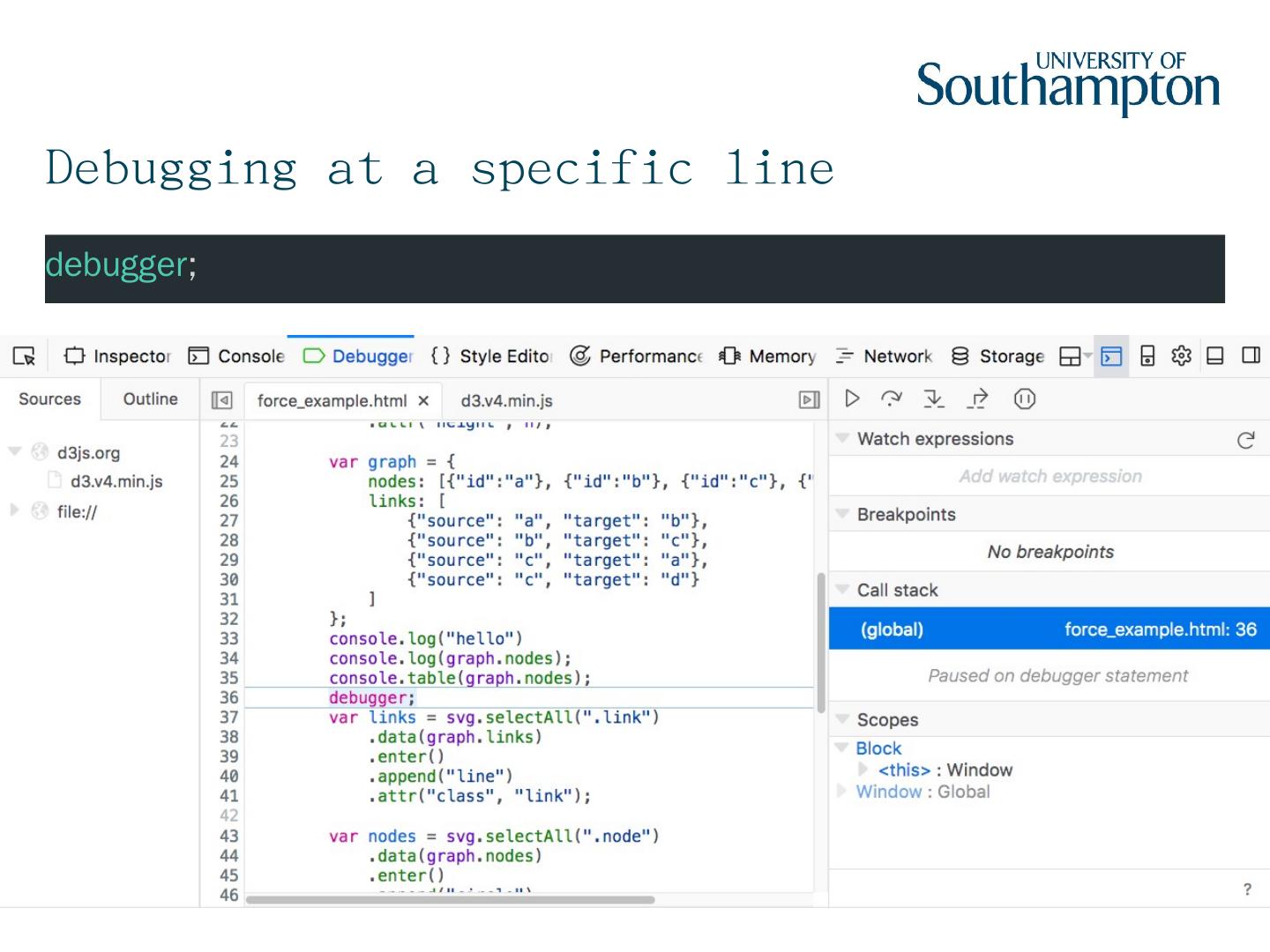Screen dimensions: 1270x952
Task: Collapse the left sources pane
Action: tap(221, 401)
